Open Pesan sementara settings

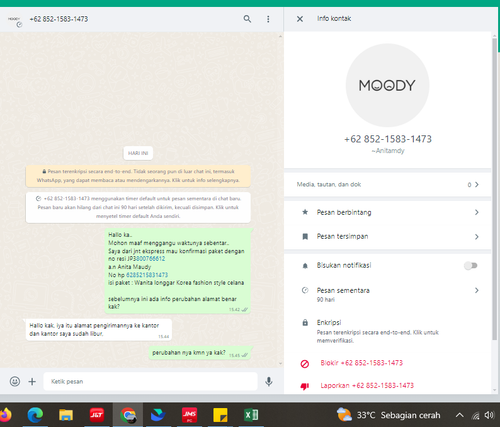[387, 294]
